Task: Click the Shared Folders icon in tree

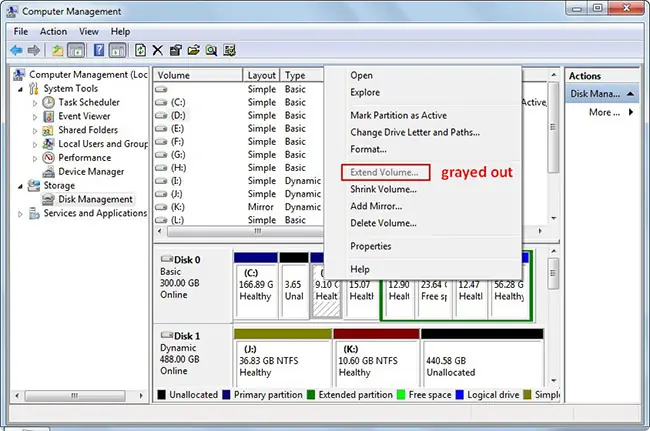Action: 48,130
